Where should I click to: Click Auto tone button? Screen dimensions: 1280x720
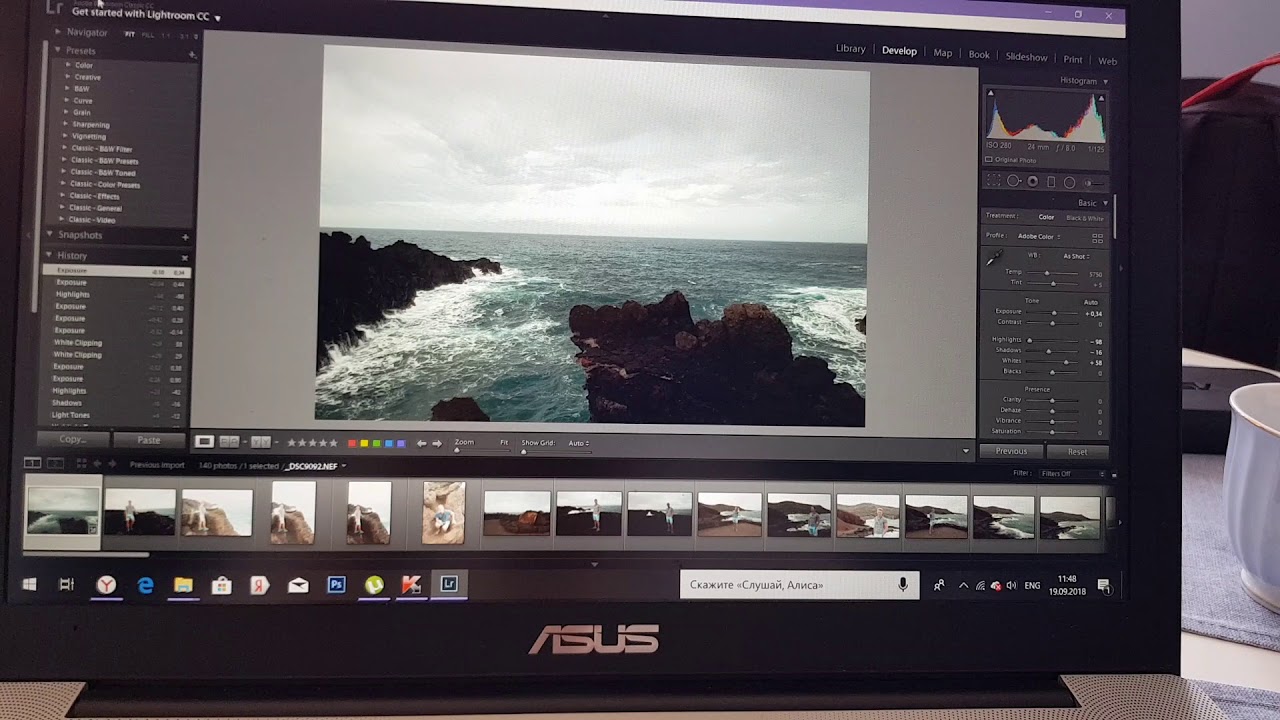(x=1091, y=302)
